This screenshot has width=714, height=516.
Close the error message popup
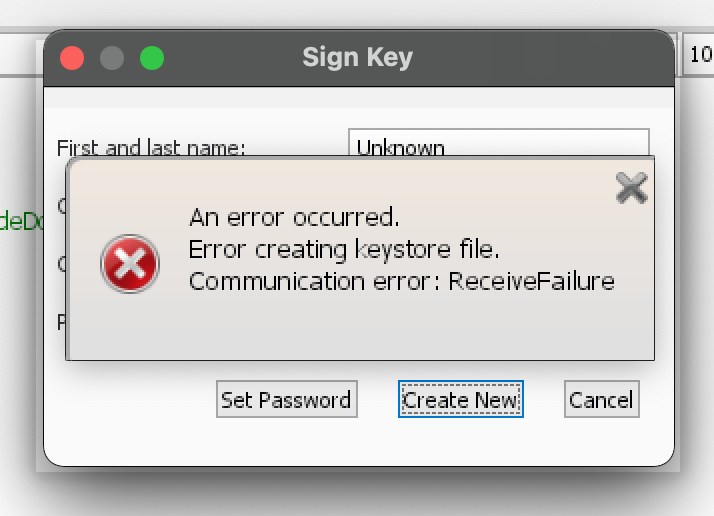pos(631,187)
